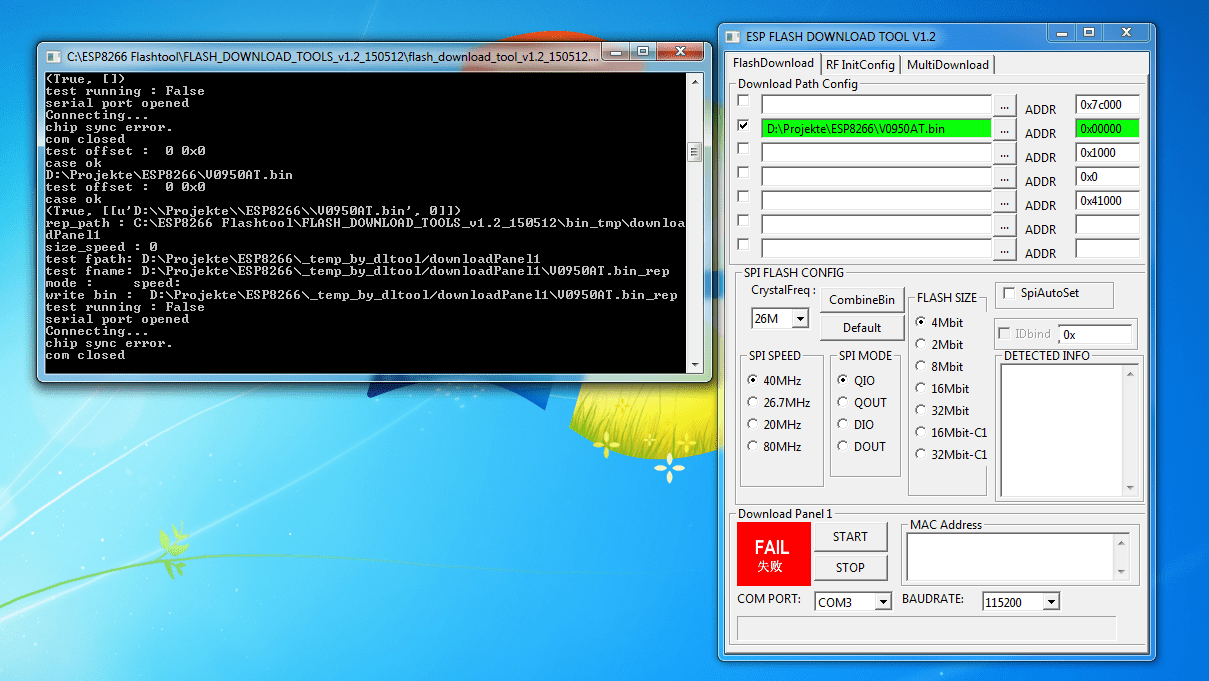Choose QOUT SPI mode
This screenshot has height=681, width=1209.
pyautogui.click(x=843, y=402)
